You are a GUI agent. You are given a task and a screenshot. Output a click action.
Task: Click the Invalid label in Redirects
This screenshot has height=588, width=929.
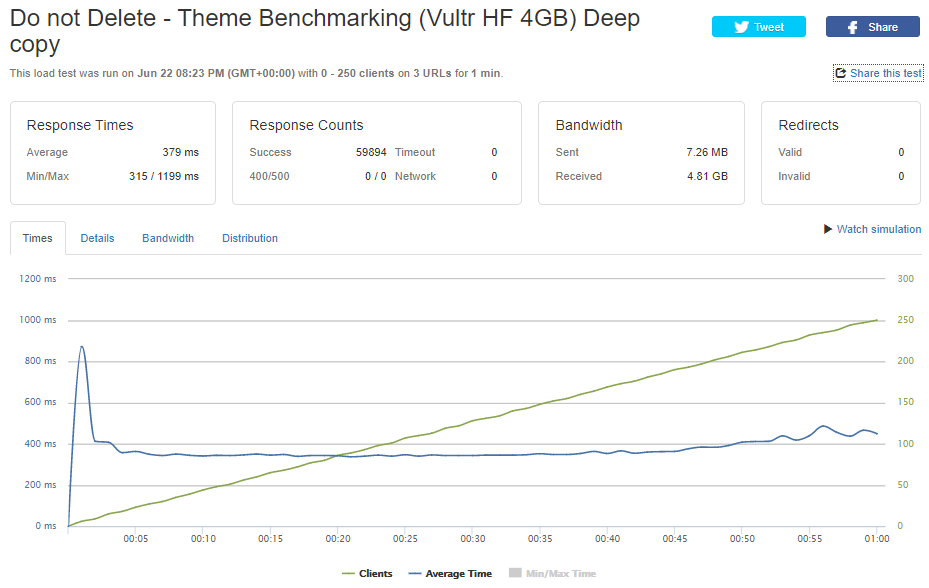794,176
